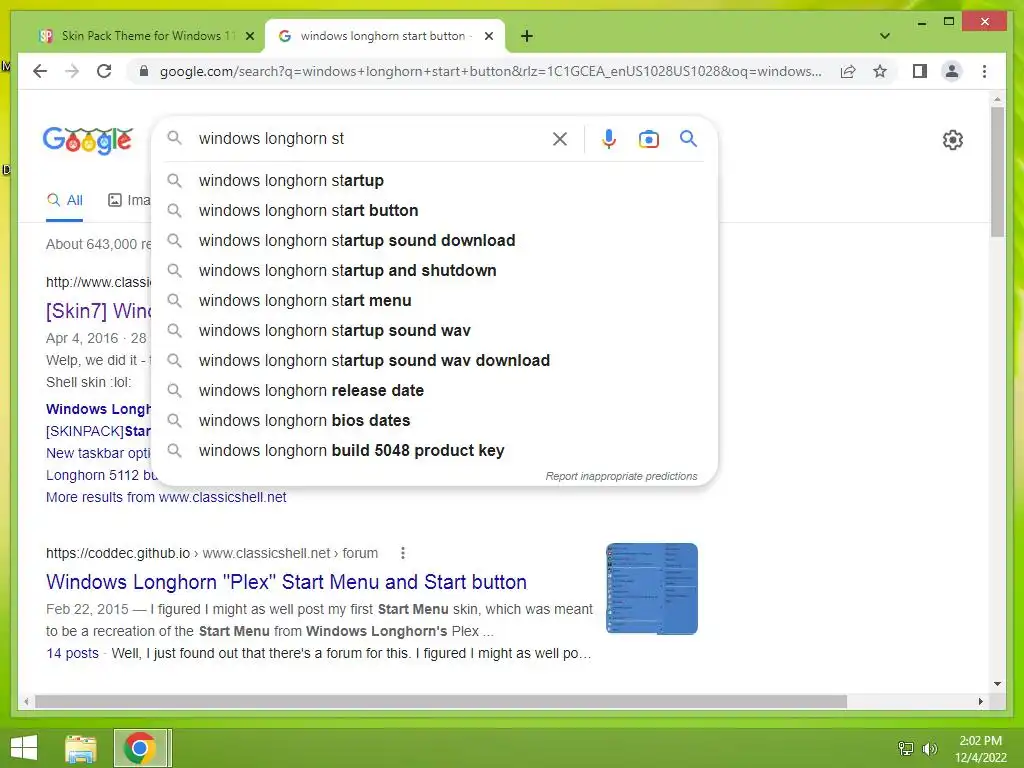Open result options three-dot for coddec.github.io

tap(403, 553)
